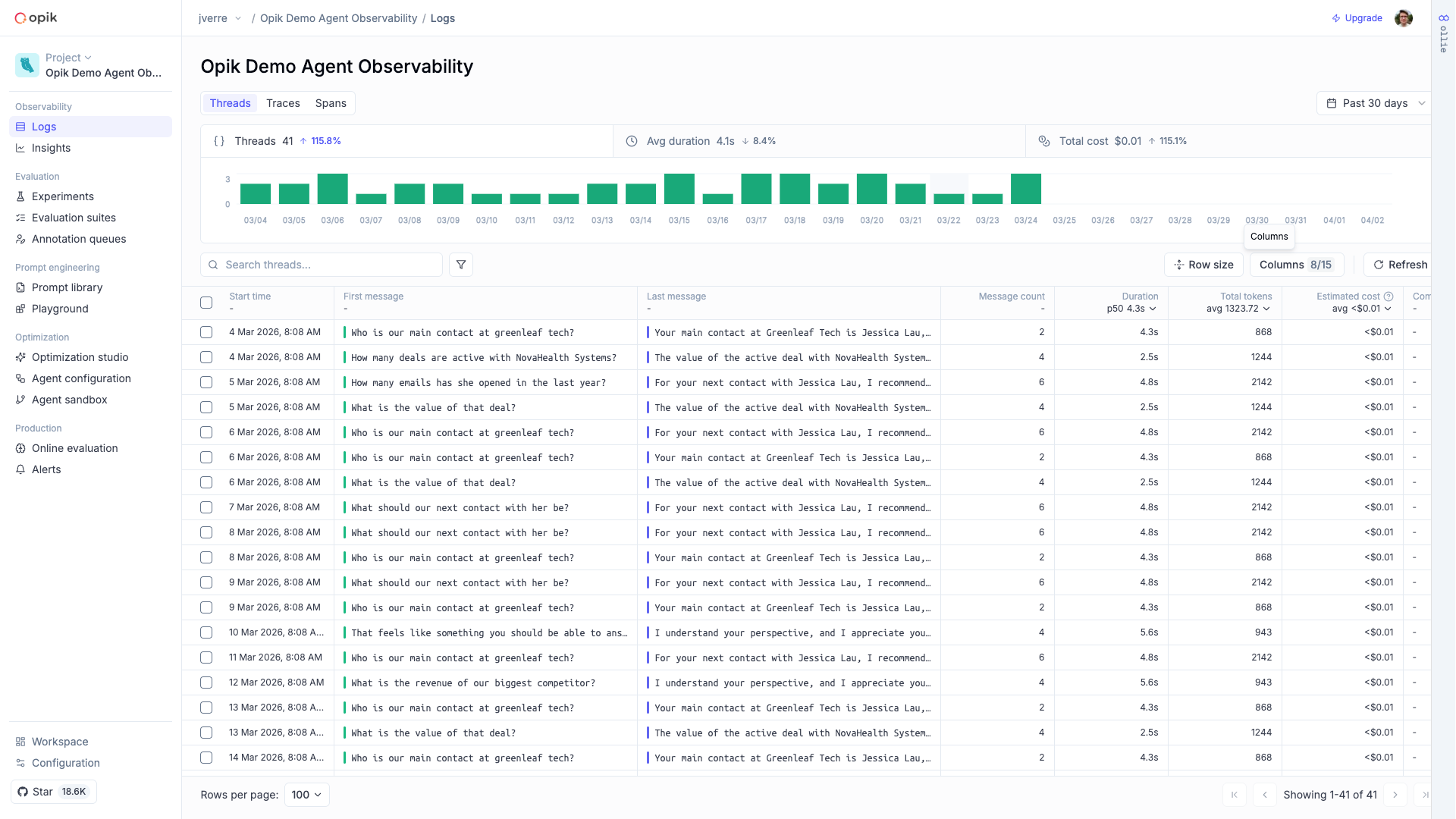The width and height of the screenshot is (1456, 819).
Task: Switch to the Traces tab
Action: point(283,103)
